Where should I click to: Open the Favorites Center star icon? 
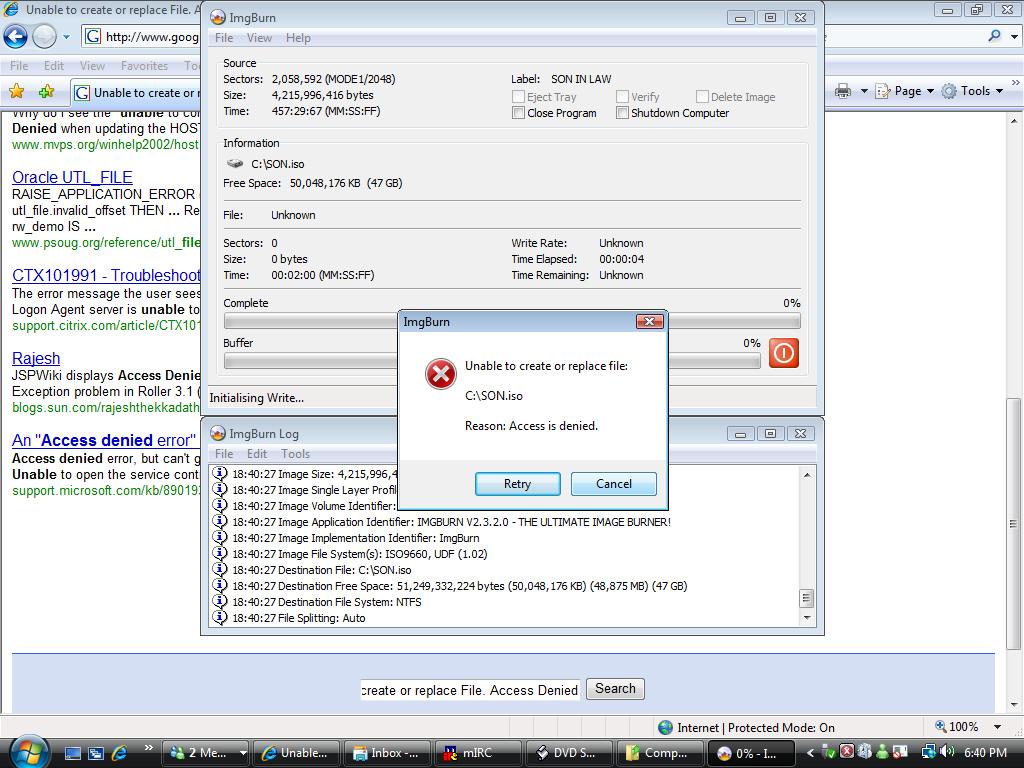[x=17, y=91]
